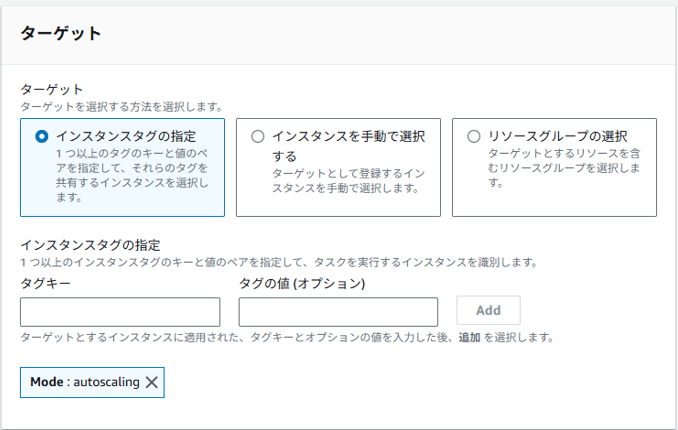The height and width of the screenshot is (430, 678).
Task: Click description text under インスタンスタグの指定 card
Action: point(132,175)
